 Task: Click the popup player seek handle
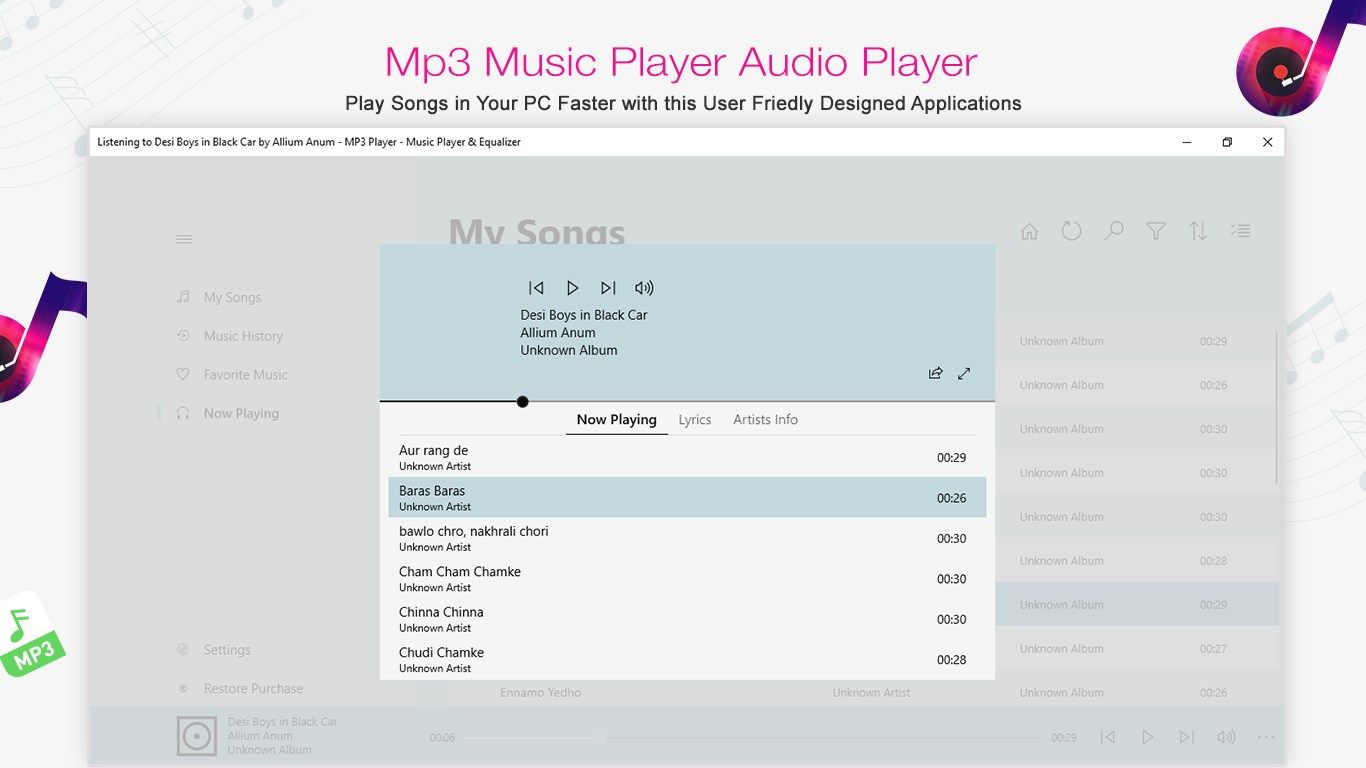[522, 402]
